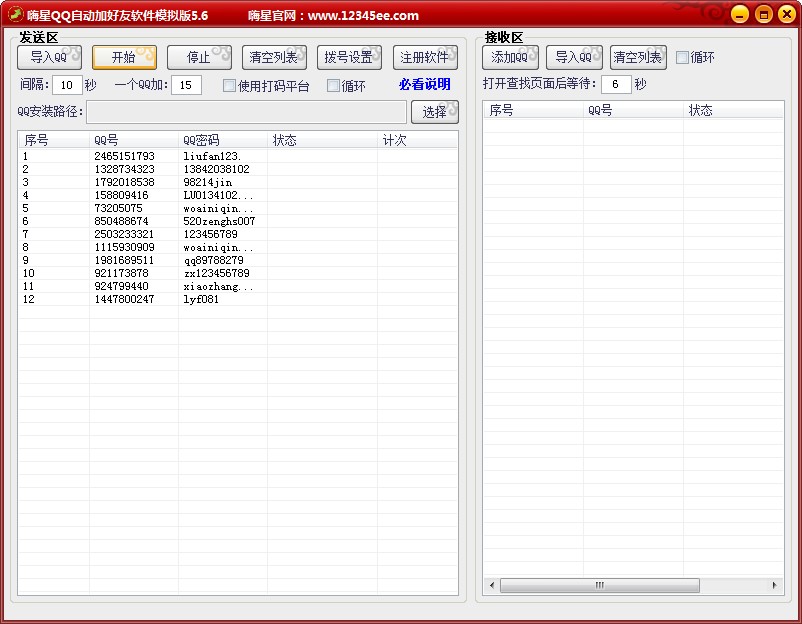Clear the send list with 清空列表 in 发送区
802x624 pixels.
(274, 57)
